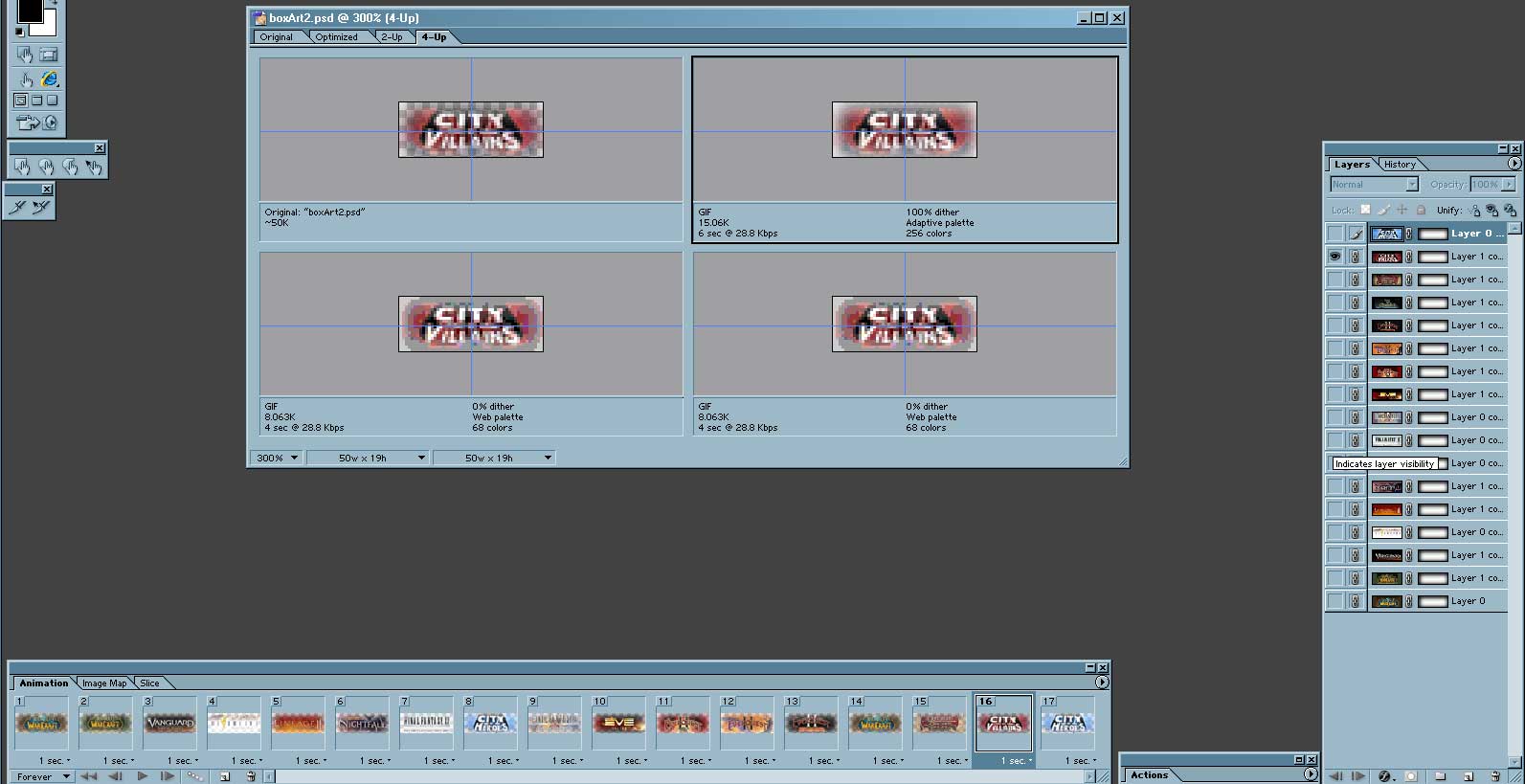Select the Circle Image Map tool
This screenshot has width=1525, height=784.
pyautogui.click(x=46, y=168)
